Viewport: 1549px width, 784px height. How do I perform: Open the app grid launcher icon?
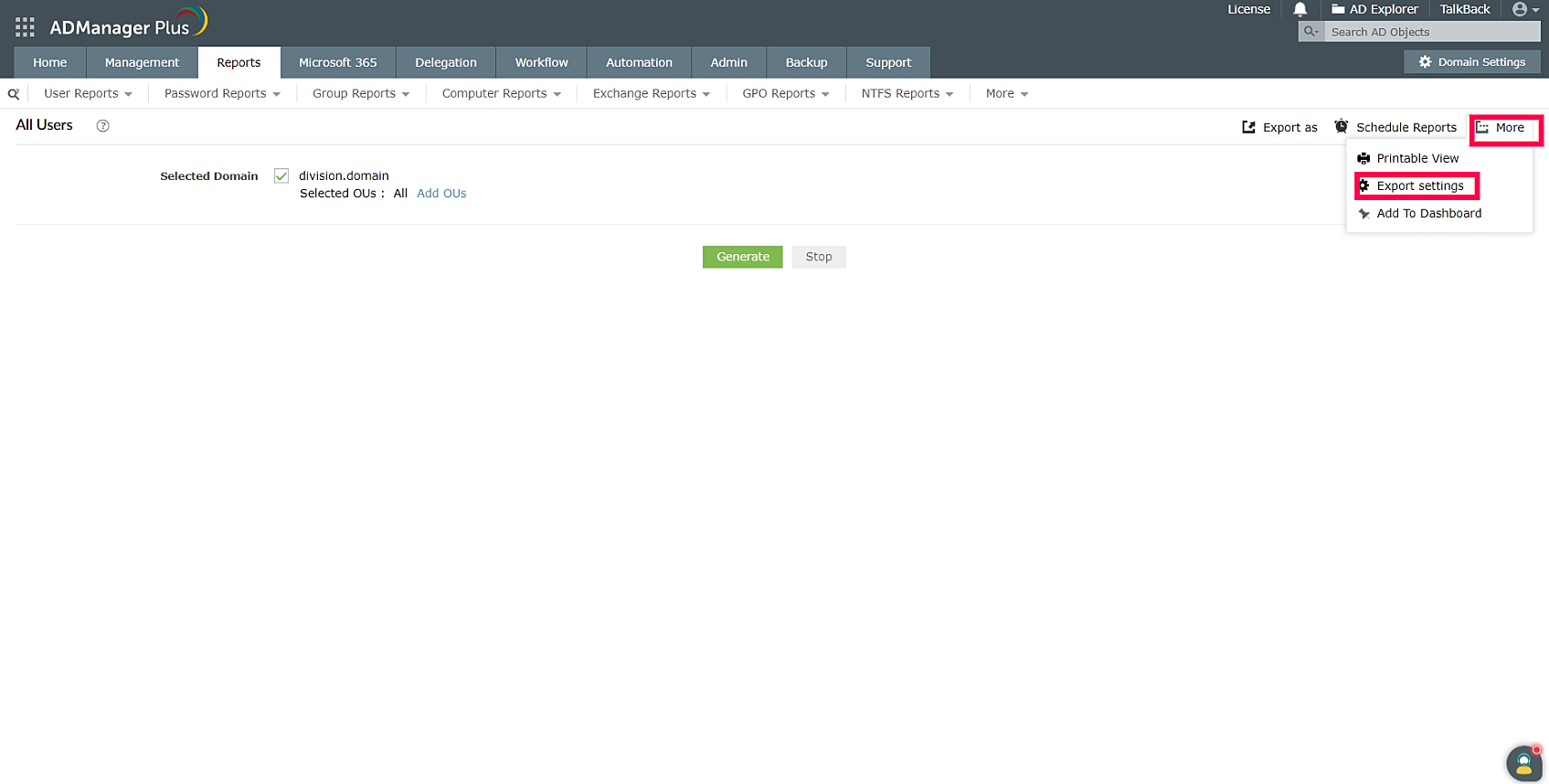pyautogui.click(x=25, y=27)
